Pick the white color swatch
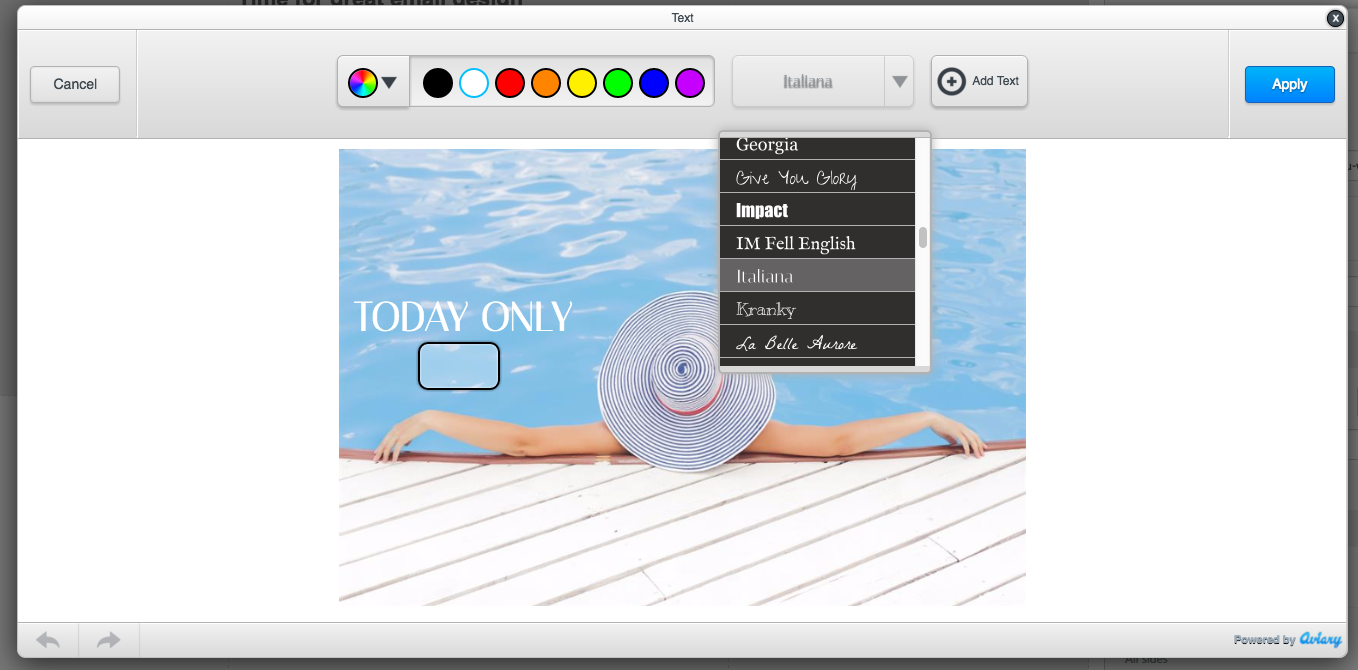Screen dimensions: 1358x670 (474, 83)
